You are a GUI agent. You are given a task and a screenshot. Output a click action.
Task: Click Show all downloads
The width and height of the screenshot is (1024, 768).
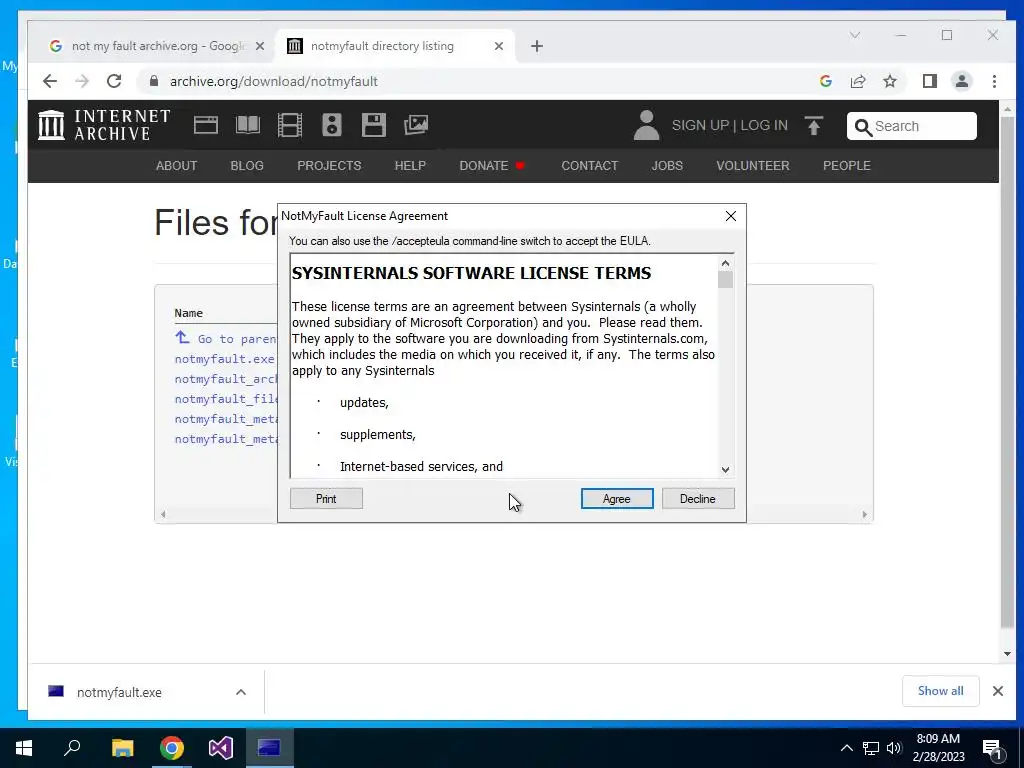940,691
